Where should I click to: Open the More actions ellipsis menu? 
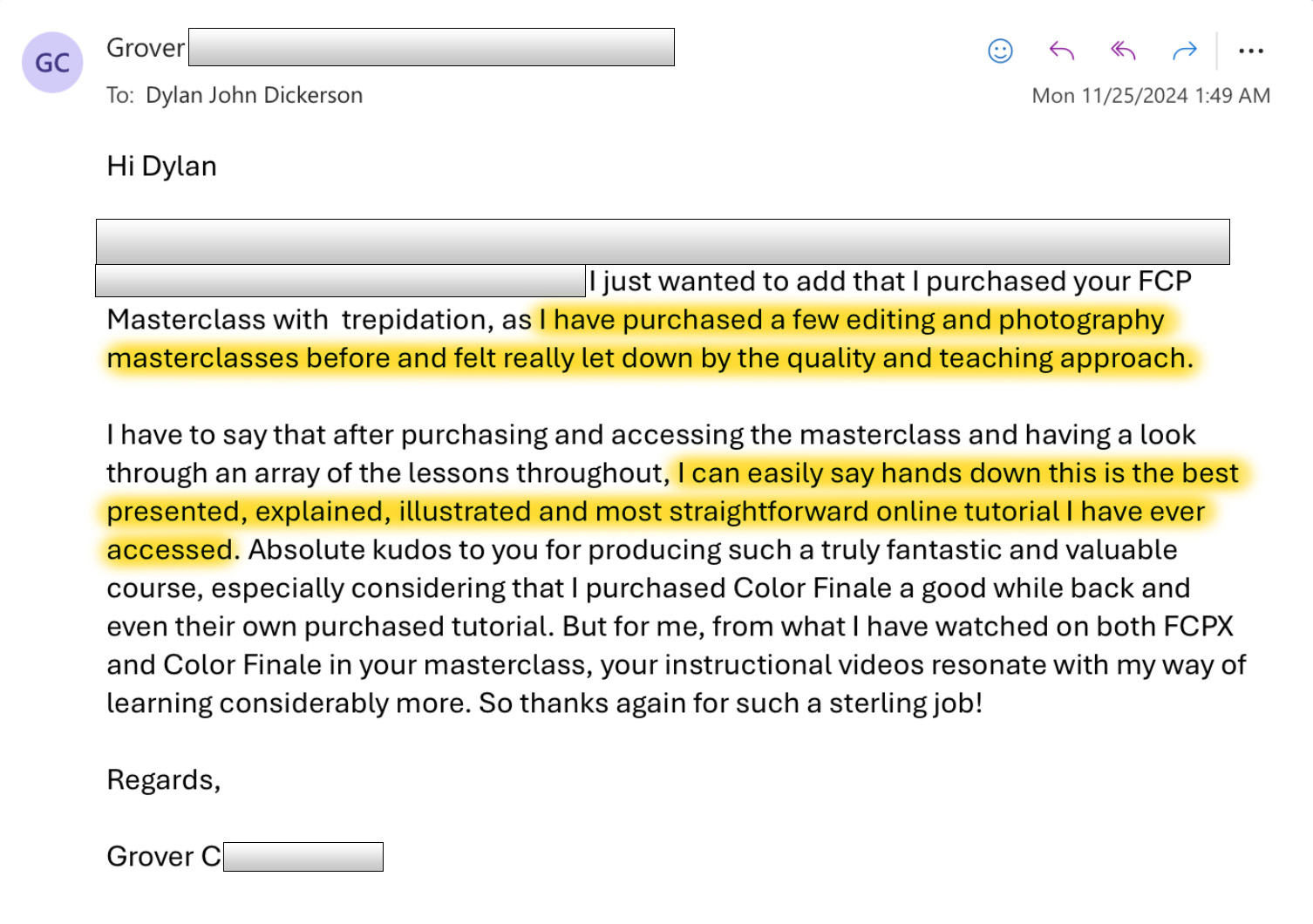coord(1251,51)
